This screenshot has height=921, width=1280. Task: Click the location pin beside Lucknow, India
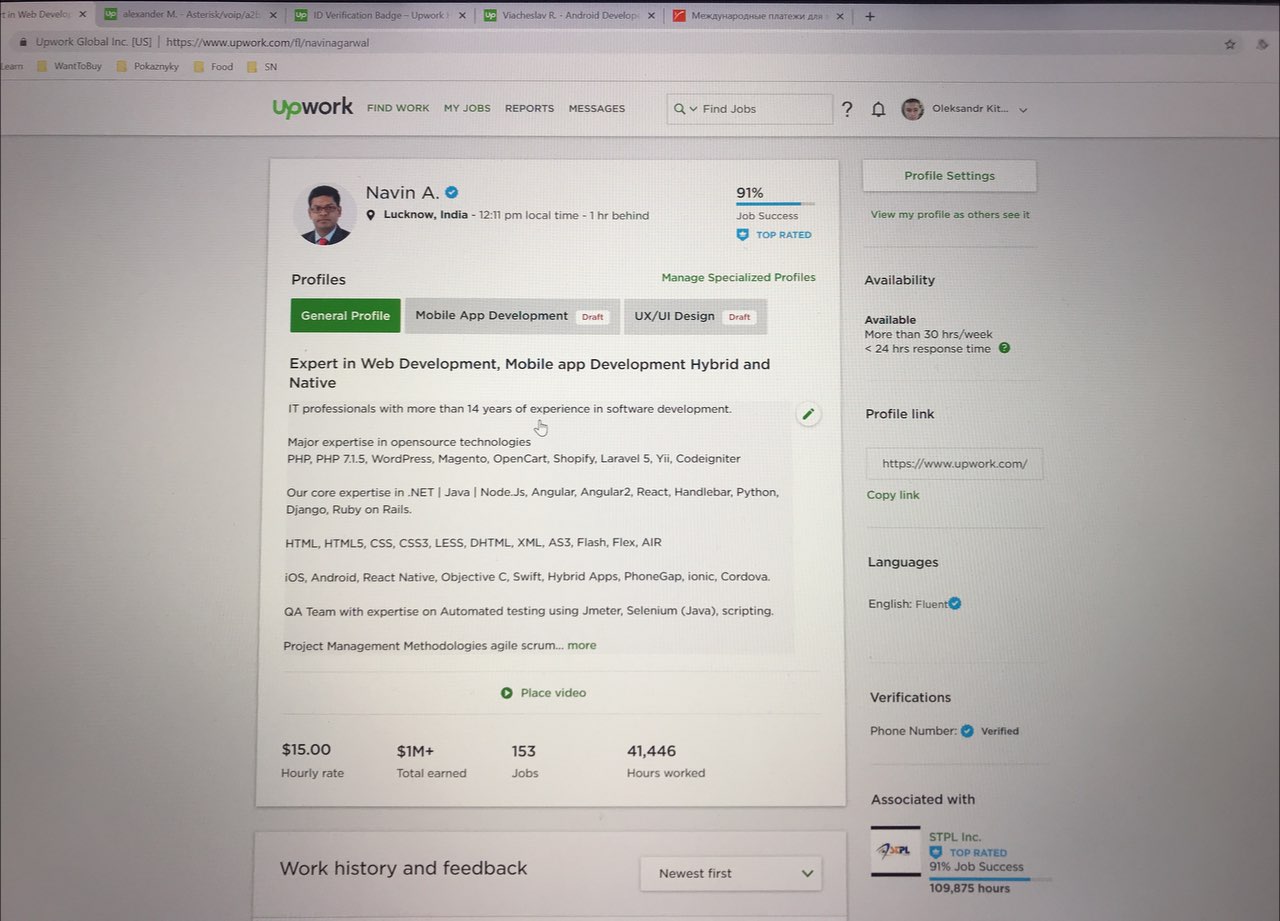[371, 215]
